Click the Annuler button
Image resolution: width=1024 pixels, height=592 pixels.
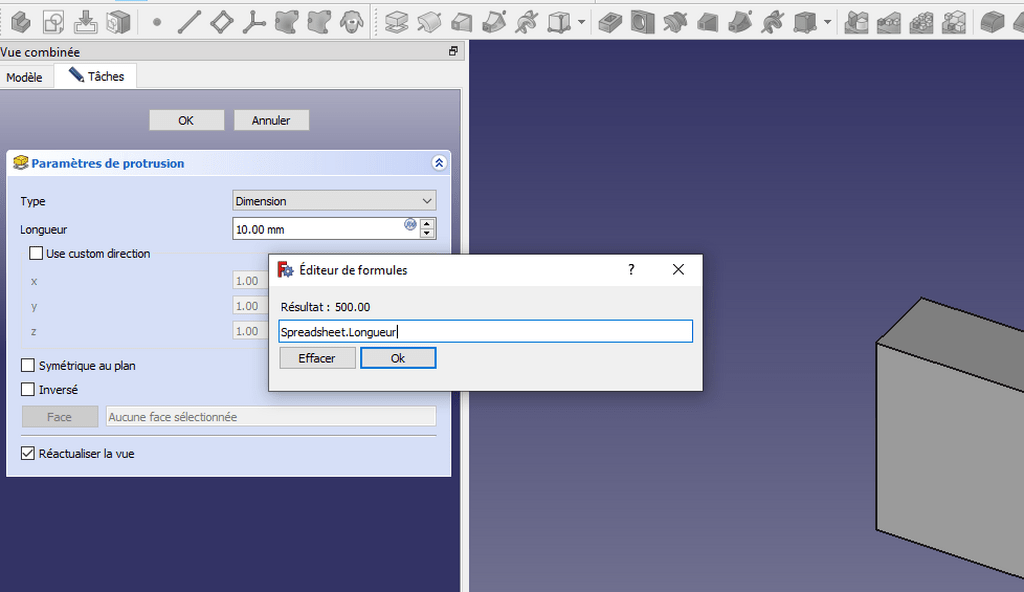click(271, 120)
